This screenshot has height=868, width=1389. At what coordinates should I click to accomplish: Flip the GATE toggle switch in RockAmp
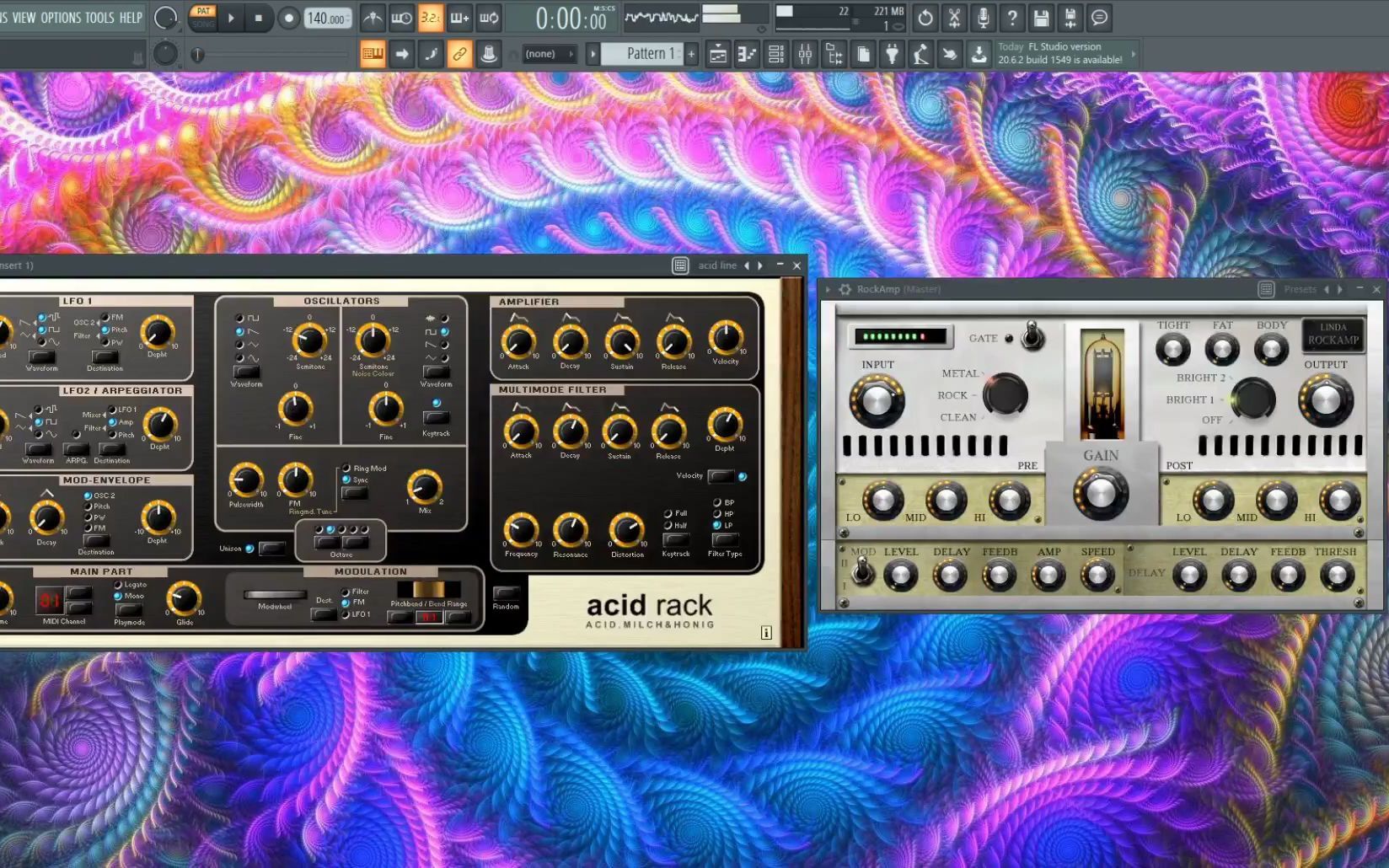click(1031, 336)
